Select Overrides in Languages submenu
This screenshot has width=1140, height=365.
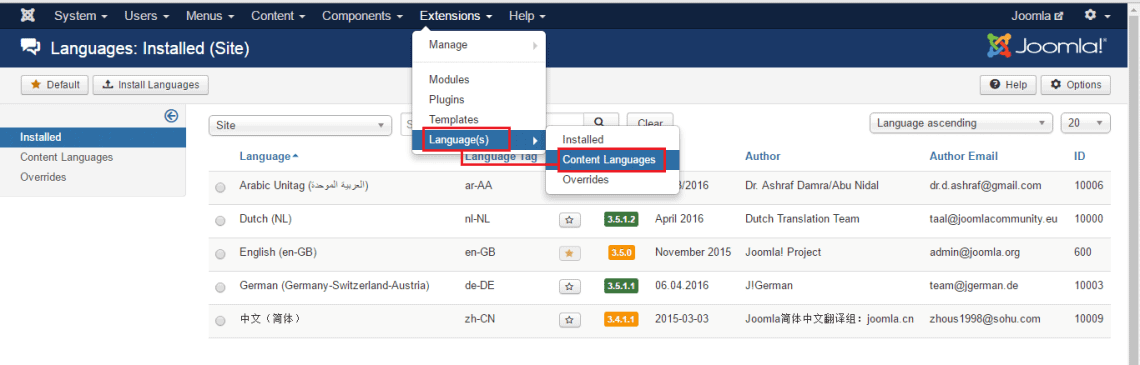[x=612, y=179]
